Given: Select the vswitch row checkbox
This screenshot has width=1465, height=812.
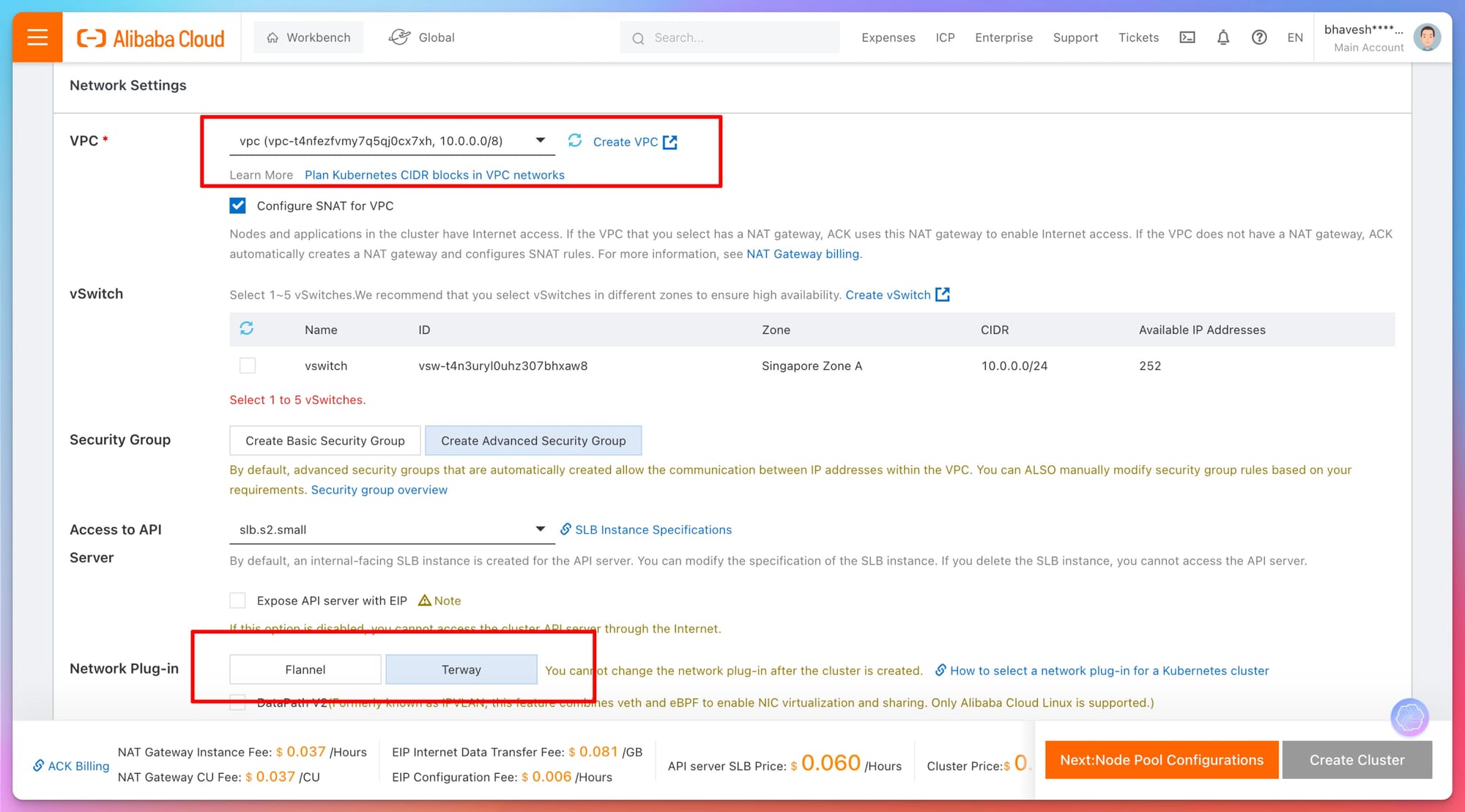Looking at the screenshot, I should pos(248,365).
